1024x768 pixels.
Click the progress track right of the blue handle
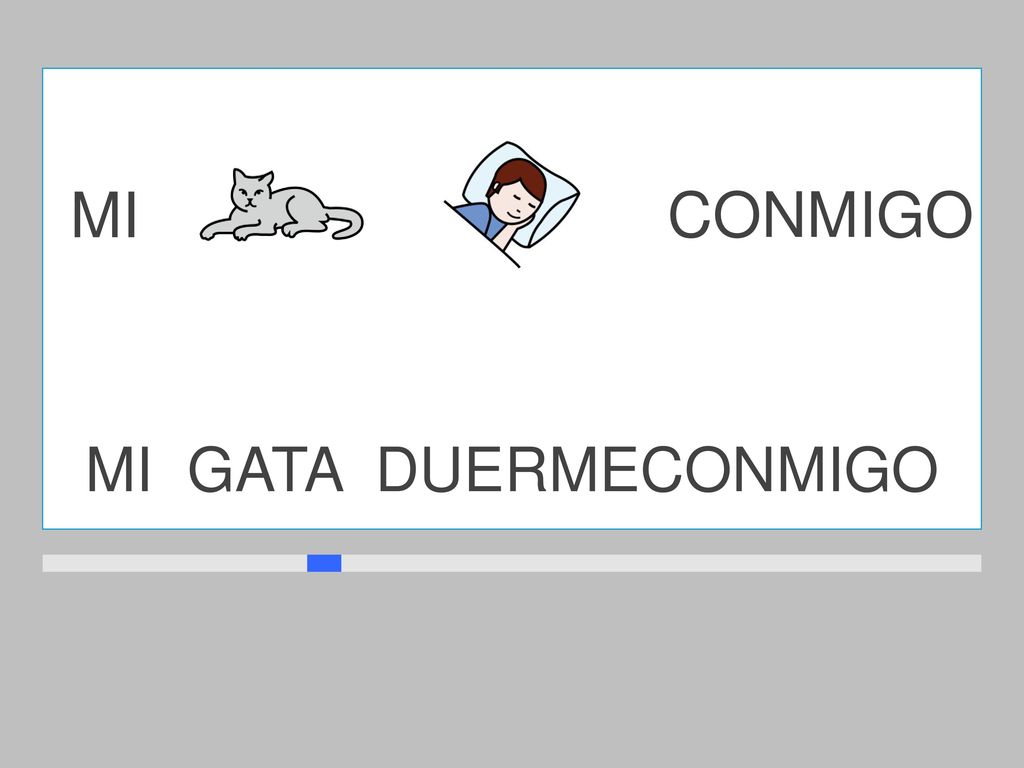[x=661, y=563]
